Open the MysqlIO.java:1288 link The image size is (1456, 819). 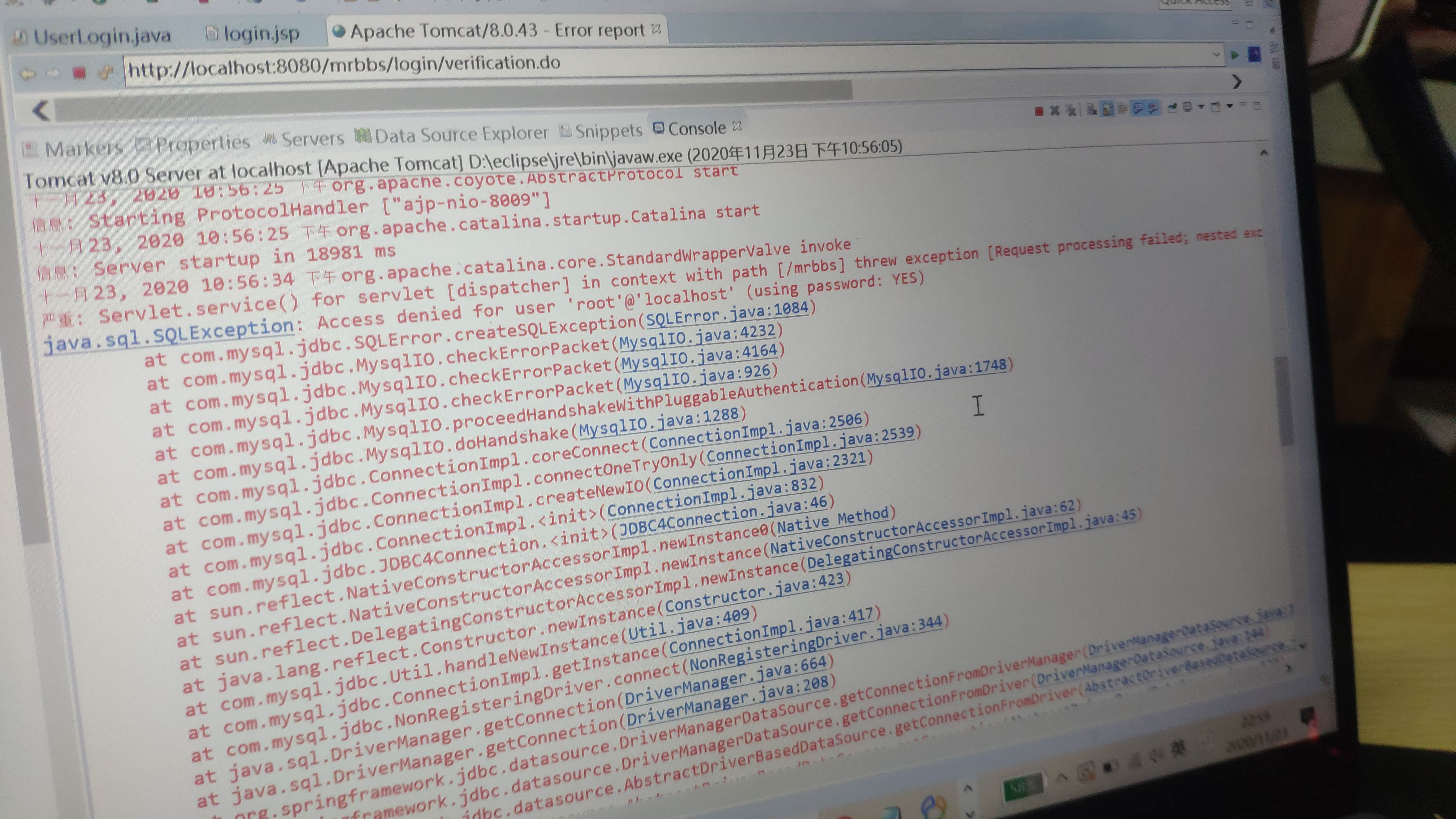point(659,422)
